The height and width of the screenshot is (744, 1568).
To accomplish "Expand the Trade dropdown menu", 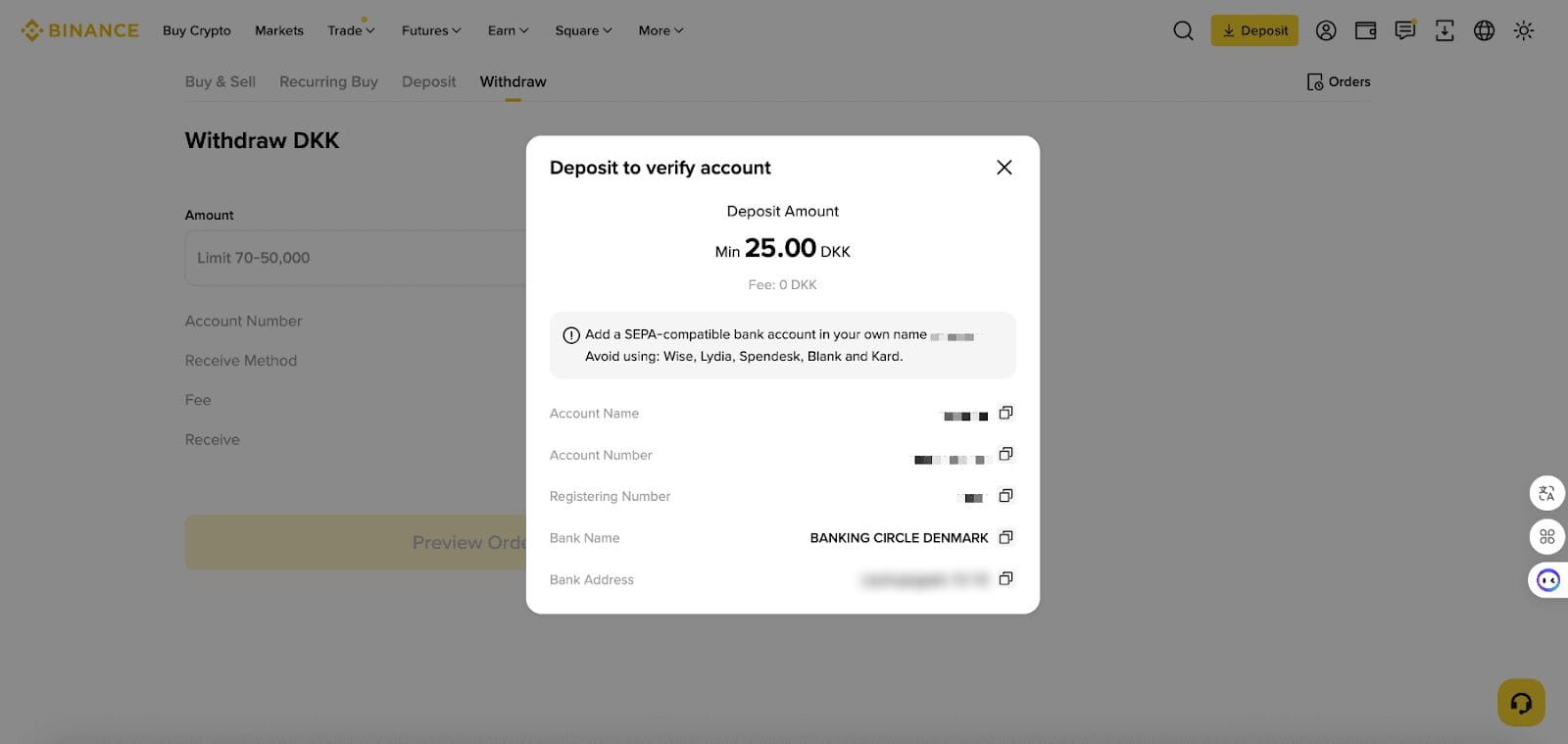I will coord(351,30).
